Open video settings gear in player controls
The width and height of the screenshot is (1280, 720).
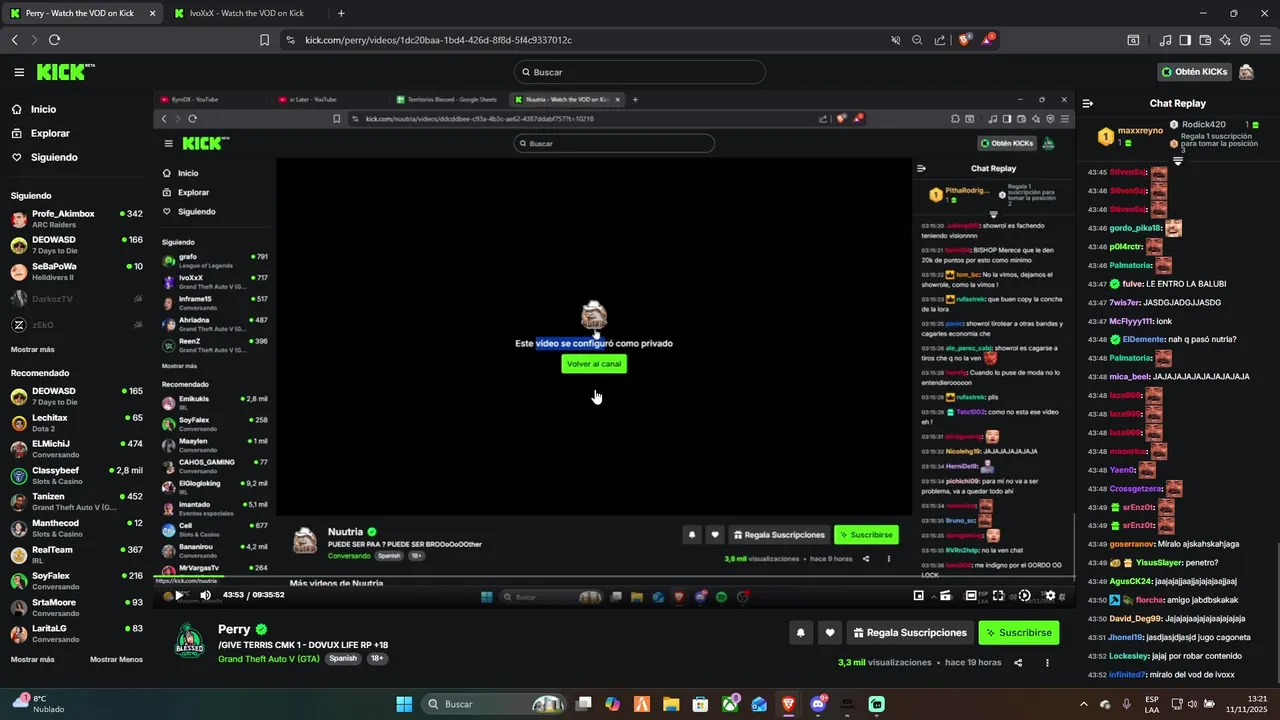(1049, 595)
